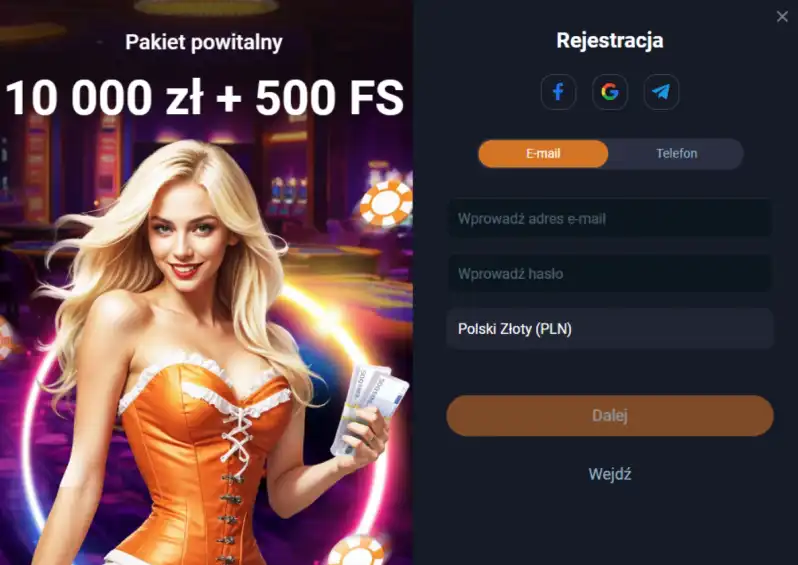Viewport: 798px width, 565px height.
Task: Click the partial chip at banner's left edge
Action: [6, 337]
